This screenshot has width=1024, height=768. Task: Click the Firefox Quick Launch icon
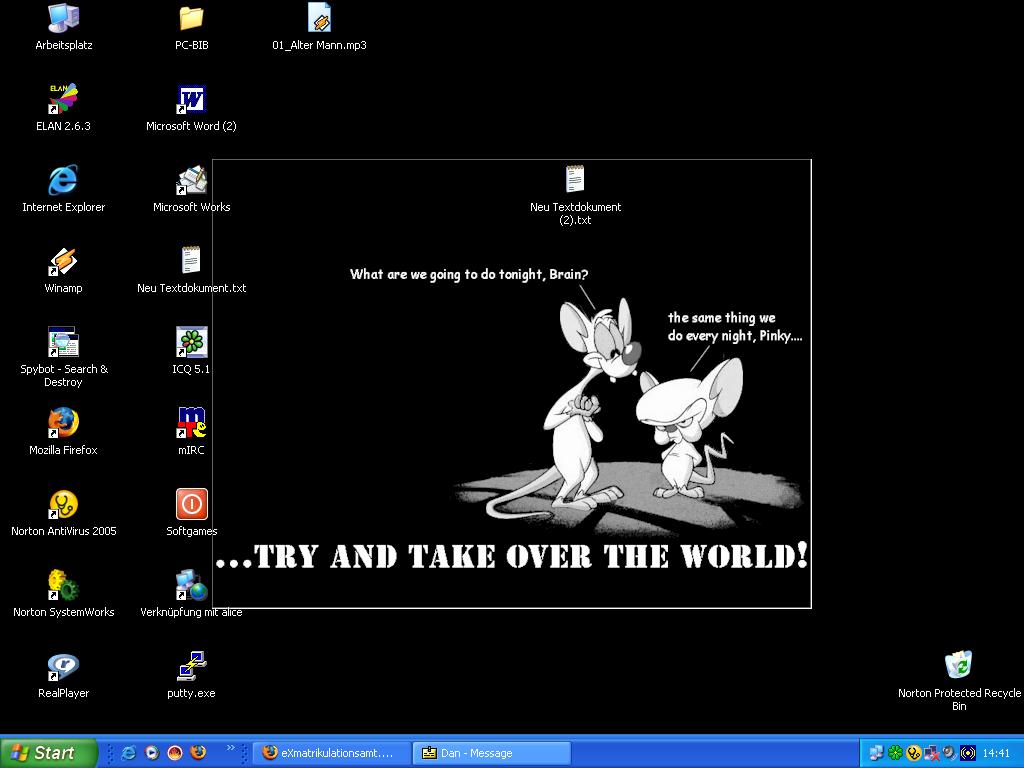point(198,753)
